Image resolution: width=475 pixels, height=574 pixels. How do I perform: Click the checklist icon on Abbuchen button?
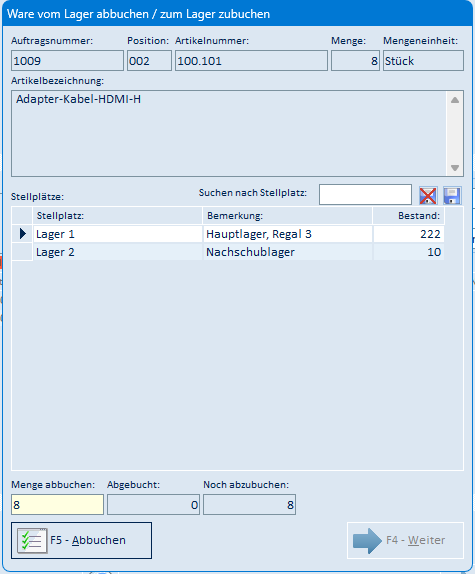click(x=32, y=540)
